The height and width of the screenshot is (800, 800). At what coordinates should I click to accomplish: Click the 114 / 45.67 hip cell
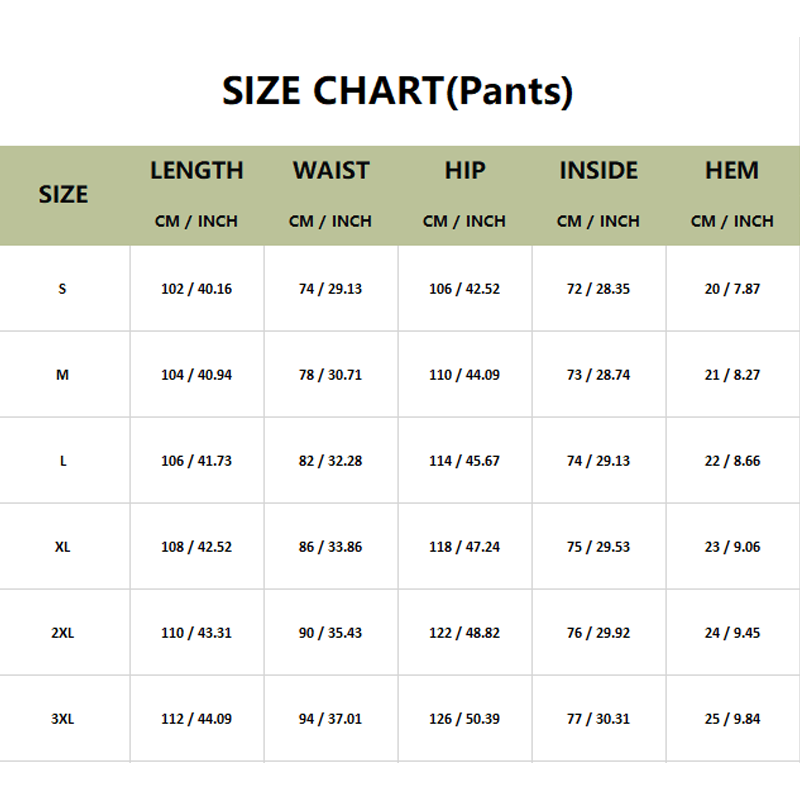pos(465,461)
